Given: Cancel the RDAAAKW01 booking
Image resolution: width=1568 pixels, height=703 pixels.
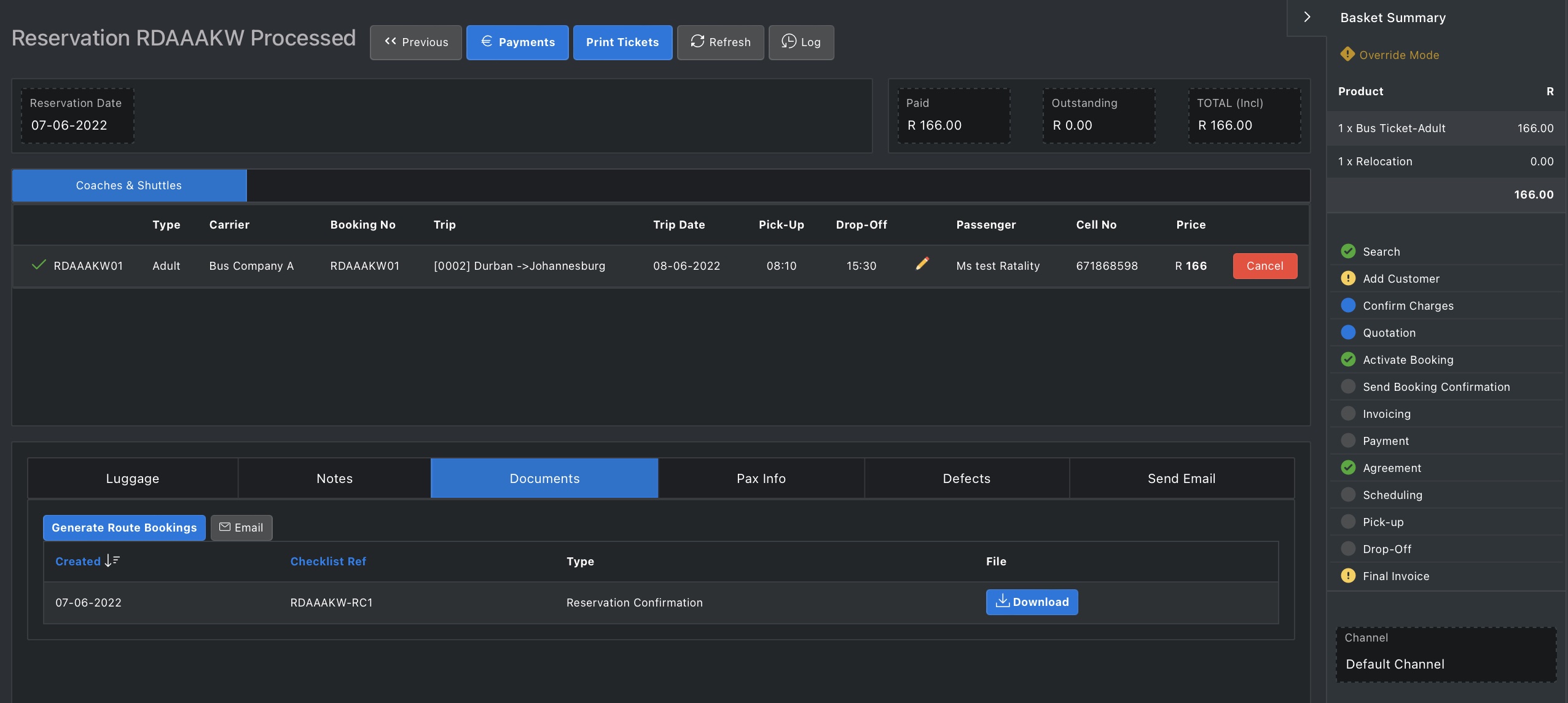Looking at the screenshot, I should click(x=1264, y=266).
